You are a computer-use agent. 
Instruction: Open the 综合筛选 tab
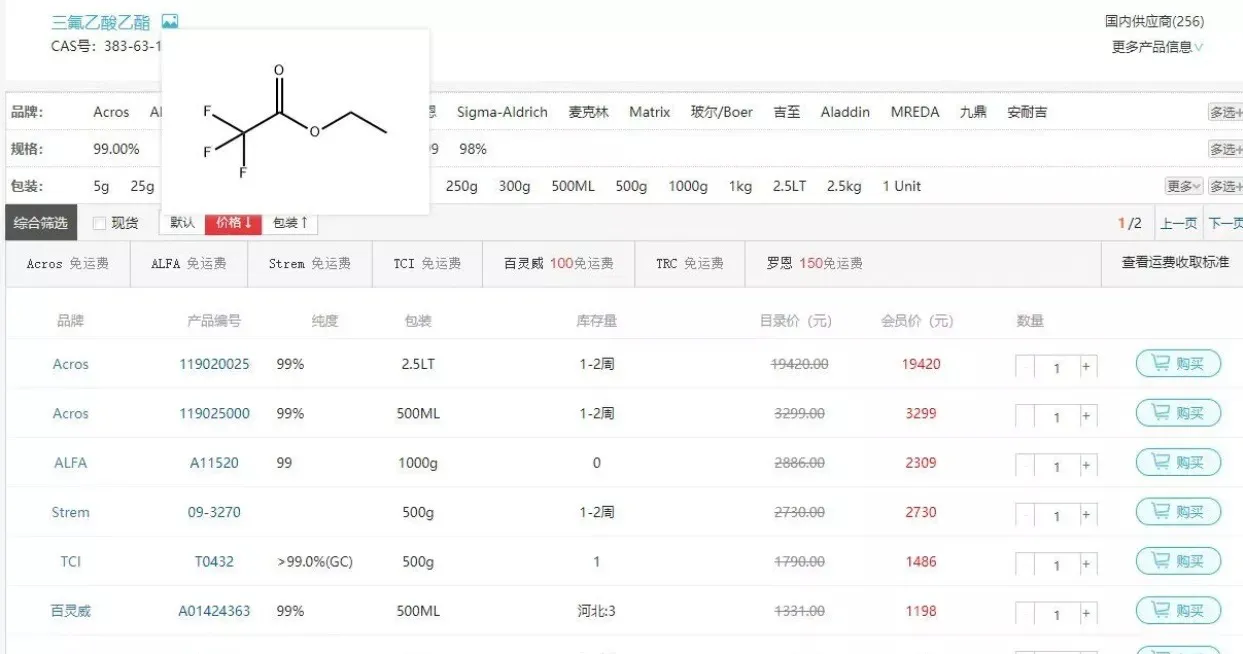[41, 223]
